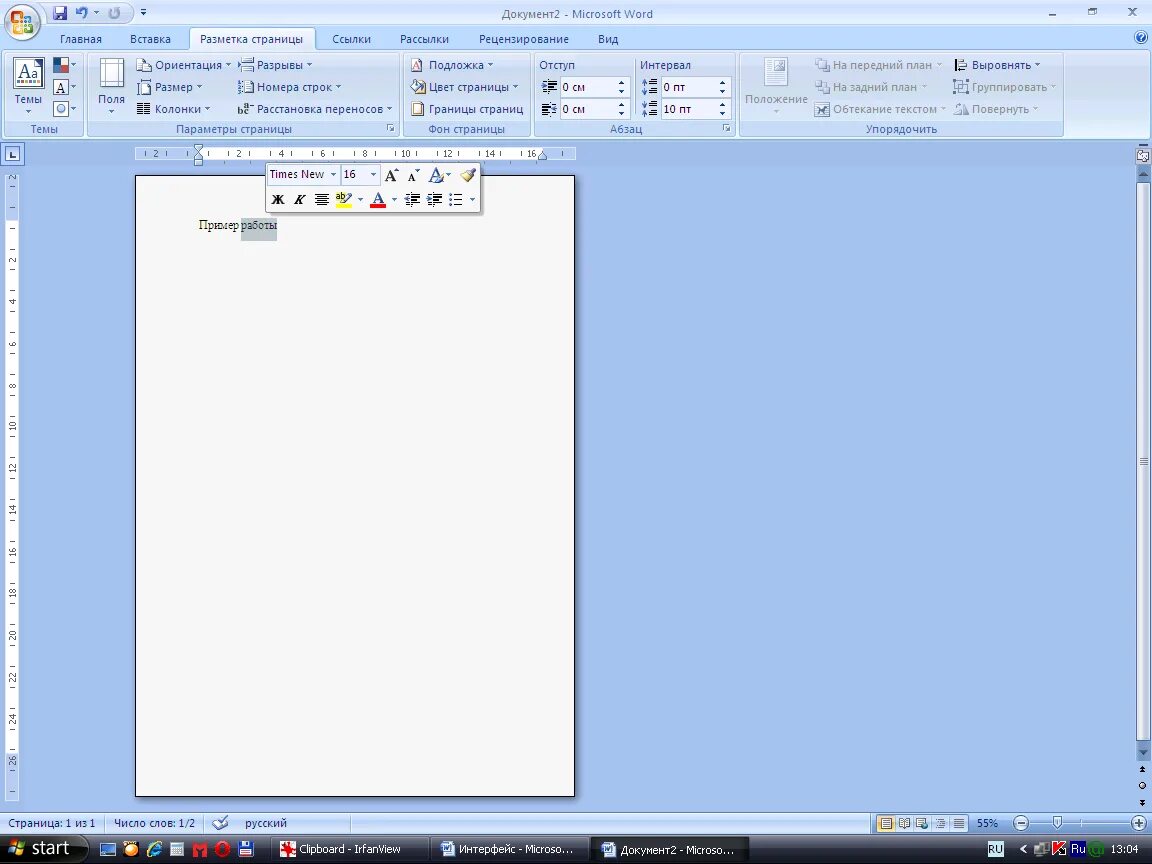The image size is (1152, 864).
Task: Undo the last action
Action: 82,12
